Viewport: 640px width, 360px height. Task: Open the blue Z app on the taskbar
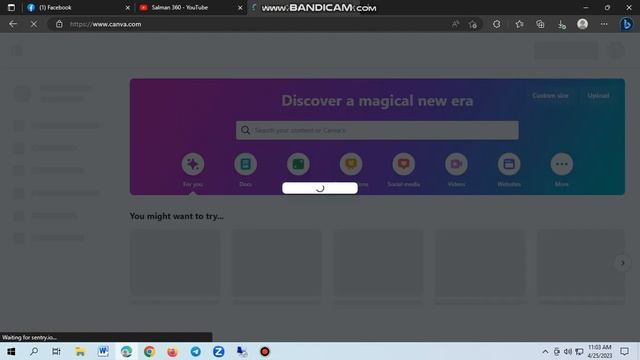[x=219, y=351]
